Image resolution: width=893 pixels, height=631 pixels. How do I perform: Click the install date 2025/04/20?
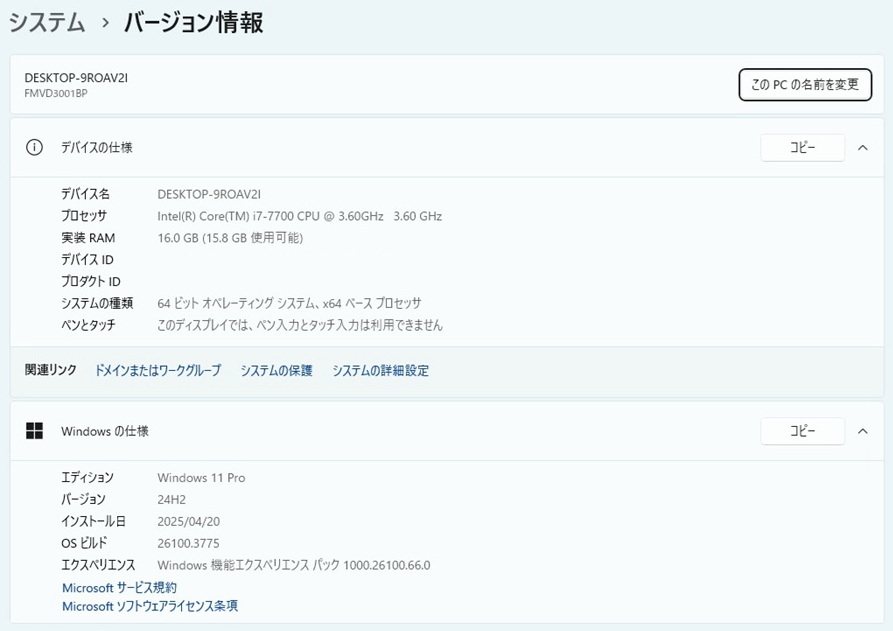click(x=189, y=521)
